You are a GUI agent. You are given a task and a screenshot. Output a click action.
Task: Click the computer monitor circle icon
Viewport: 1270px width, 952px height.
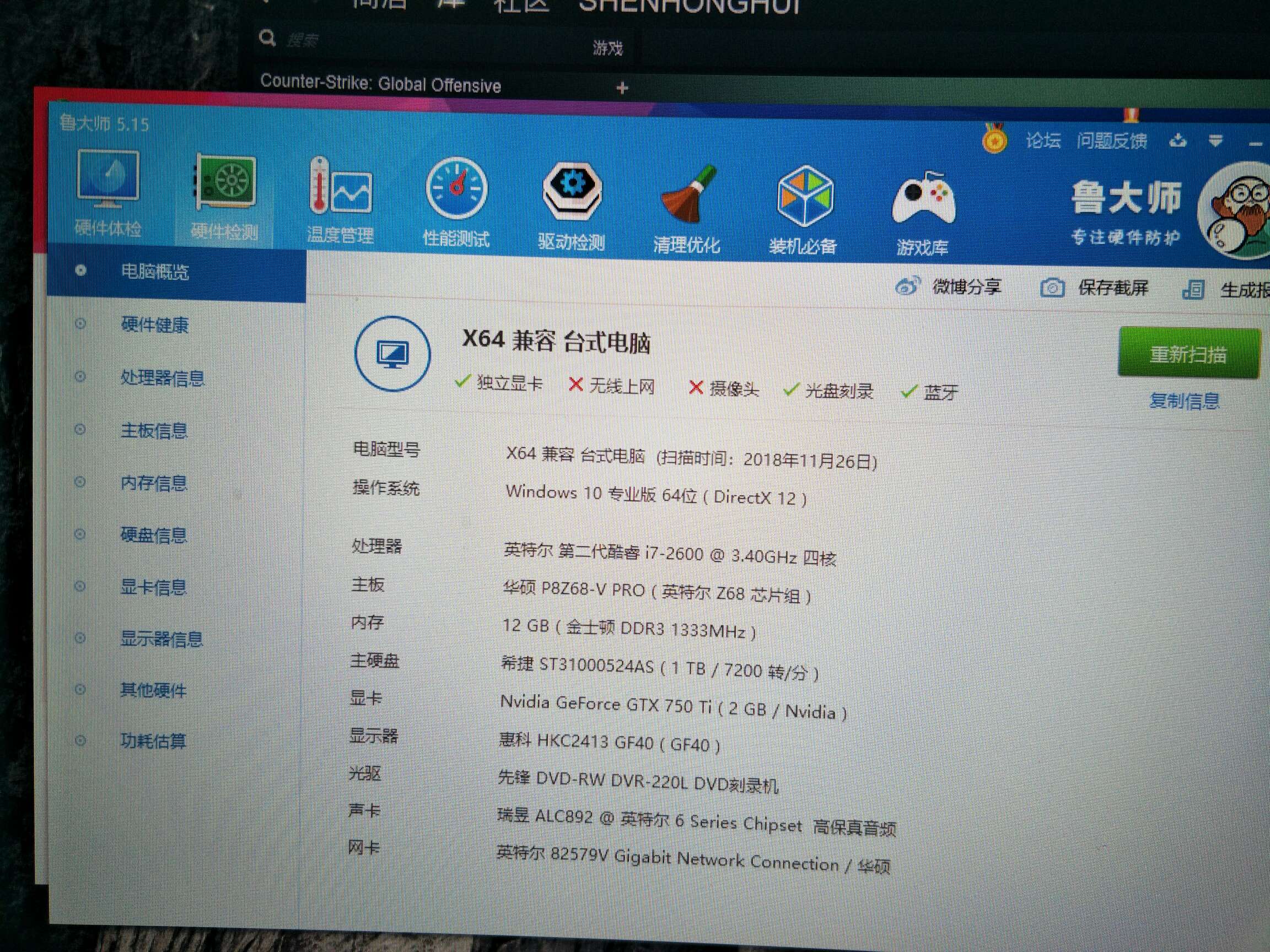[x=392, y=354]
